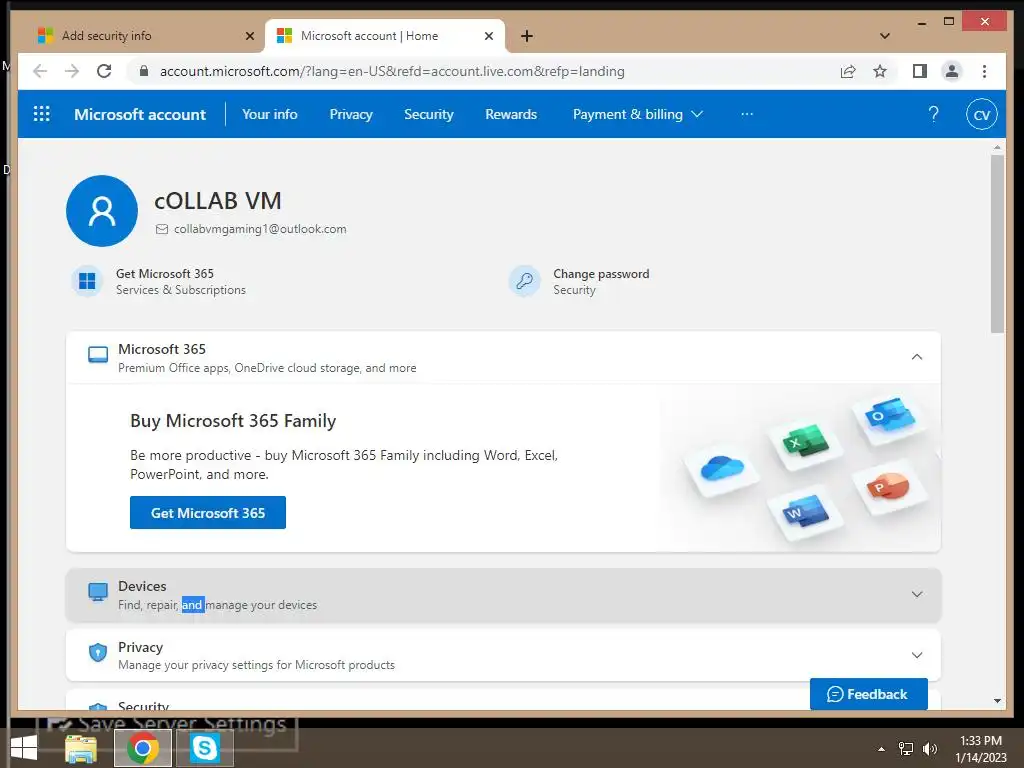
Task: Open the CV account manager avatar
Action: click(982, 114)
